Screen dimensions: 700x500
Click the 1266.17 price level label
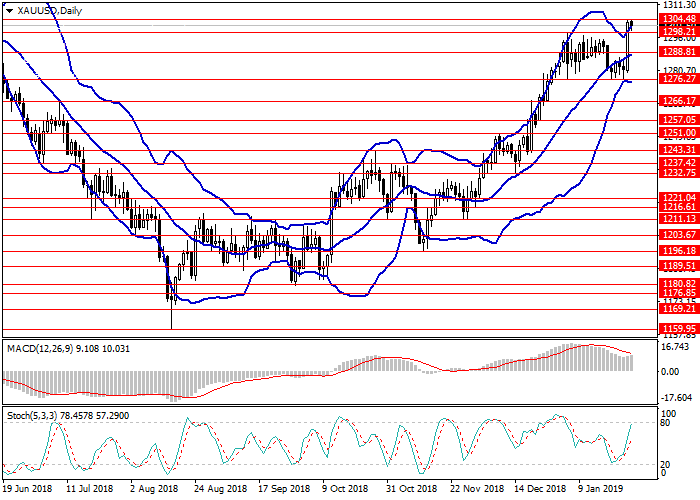(x=678, y=101)
